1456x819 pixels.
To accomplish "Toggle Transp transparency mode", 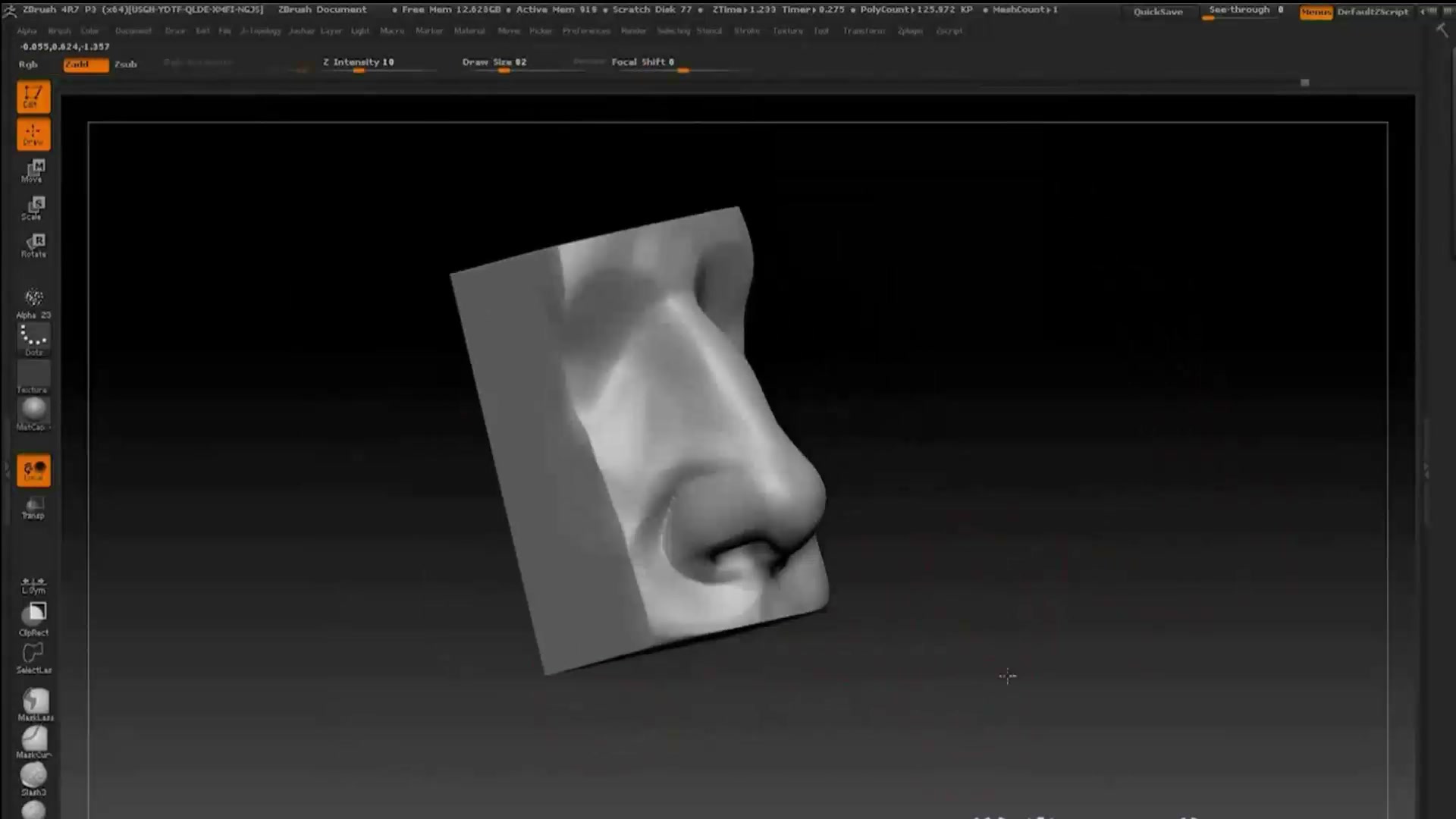I will tap(33, 507).
